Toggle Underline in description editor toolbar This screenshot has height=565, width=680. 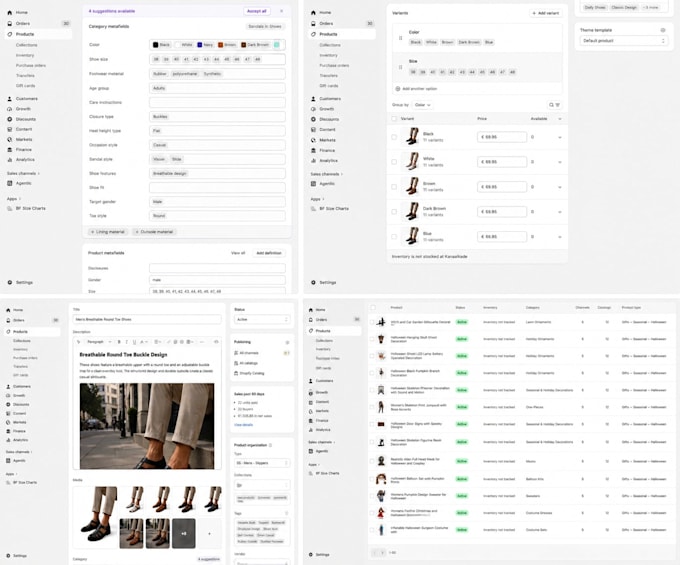tap(134, 342)
